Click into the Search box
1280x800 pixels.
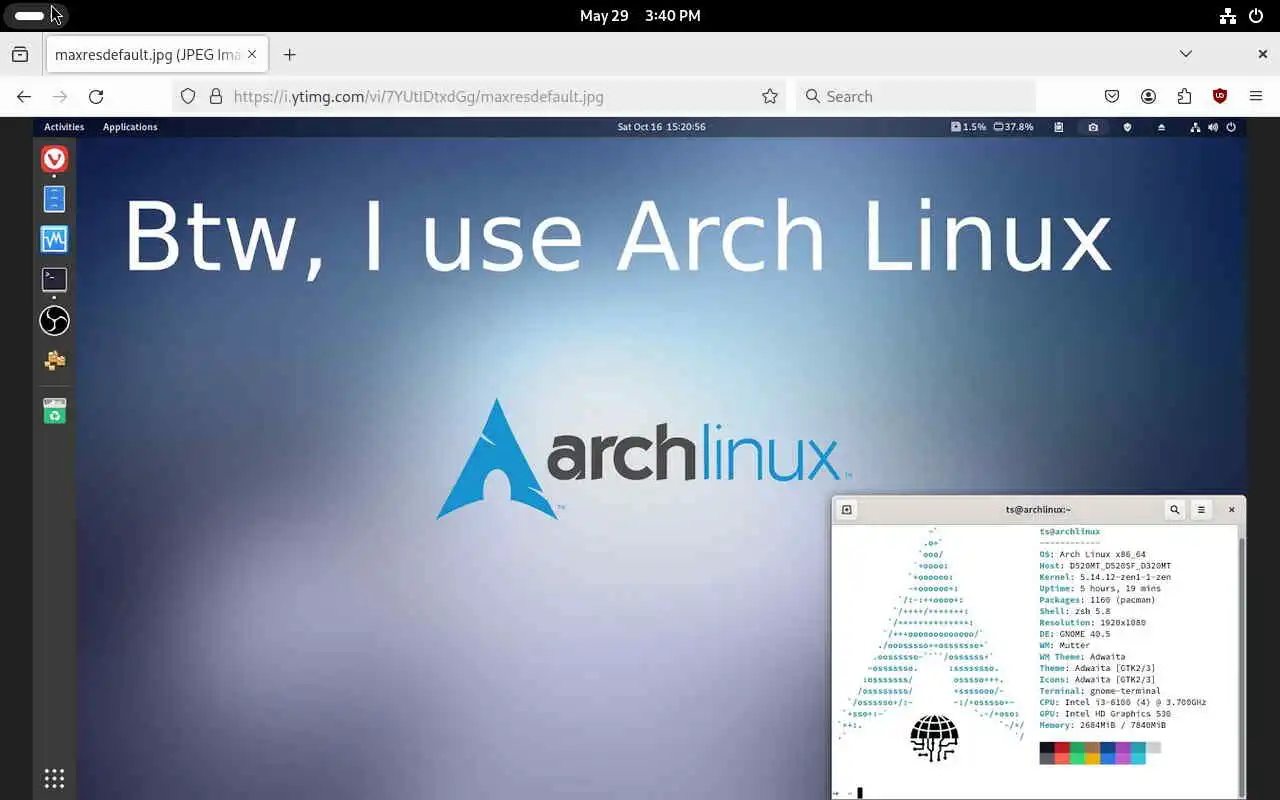point(916,96)
